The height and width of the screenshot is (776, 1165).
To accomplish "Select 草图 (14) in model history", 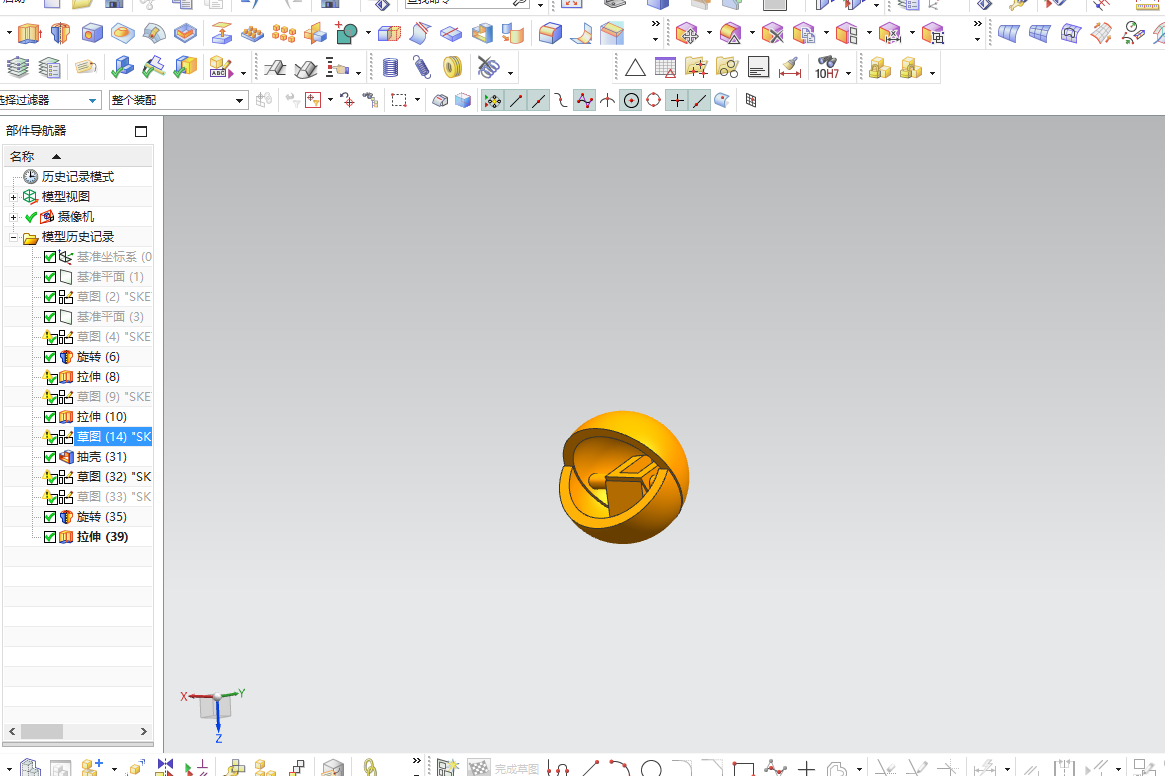I will tap(114, 437).
